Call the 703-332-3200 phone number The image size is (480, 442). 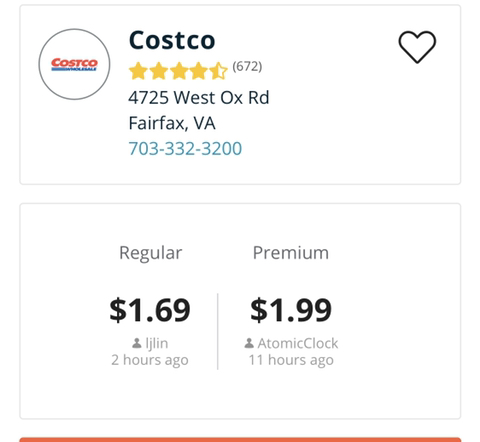tap(185, 148)
